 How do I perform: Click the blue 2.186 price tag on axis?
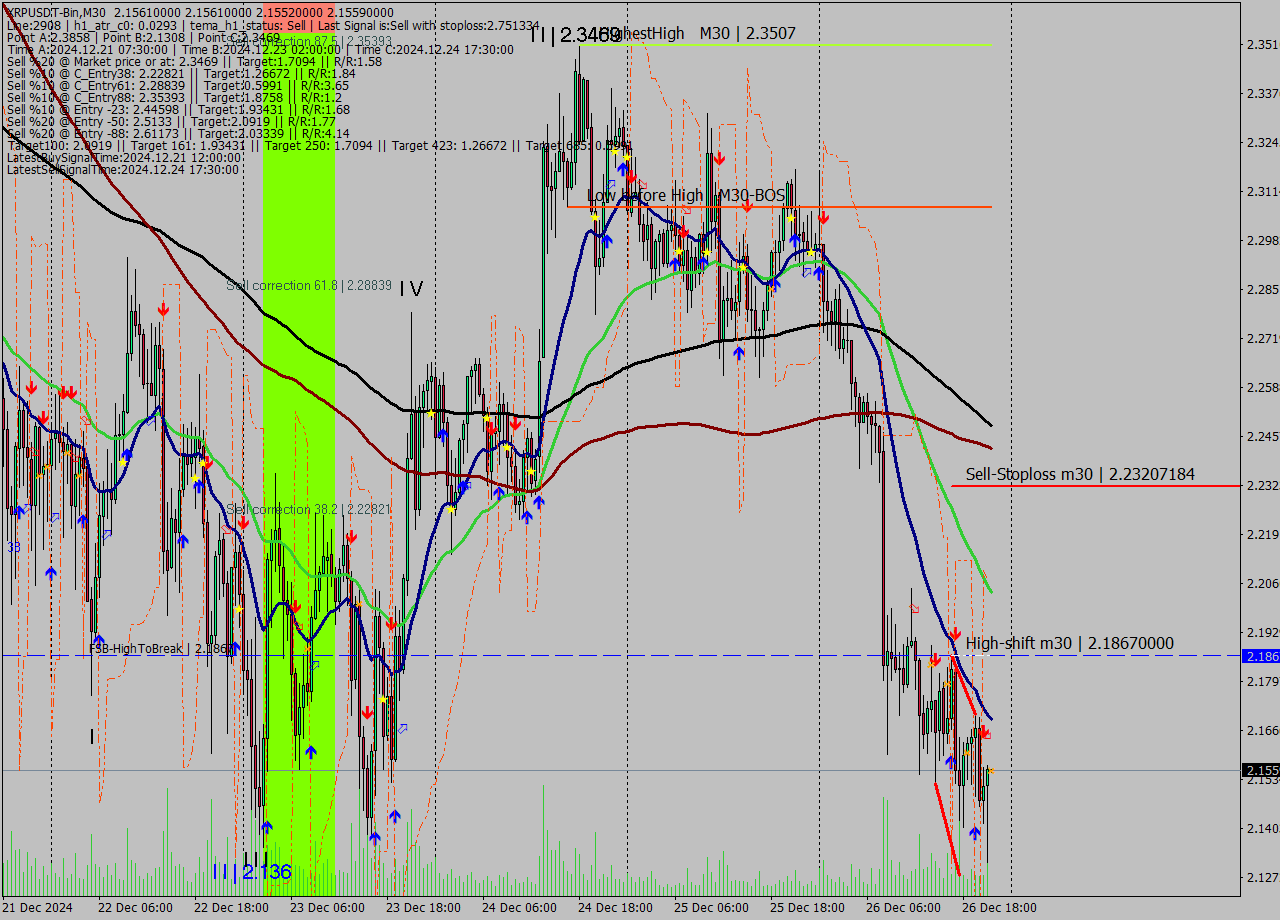pos(1260,656)
